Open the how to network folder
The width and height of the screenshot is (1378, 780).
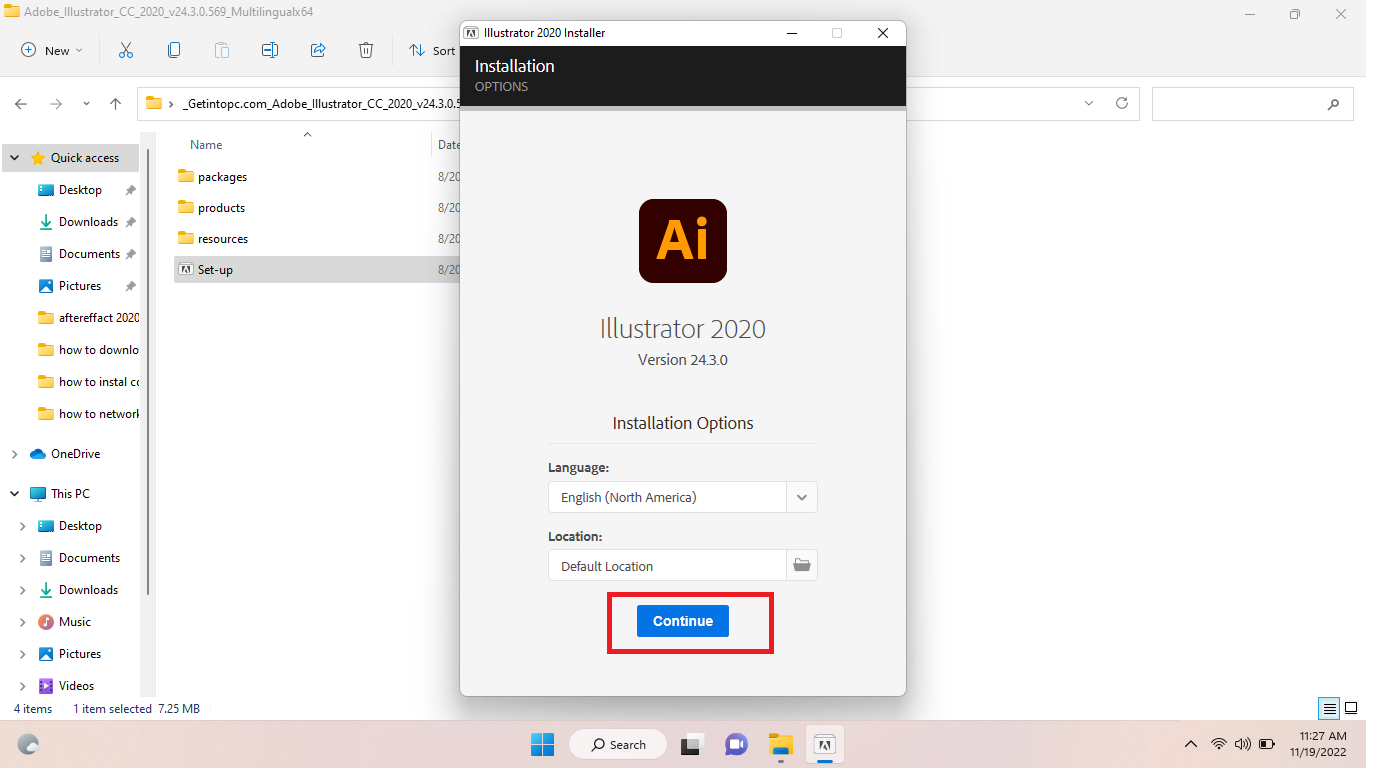tap(88, 414)
